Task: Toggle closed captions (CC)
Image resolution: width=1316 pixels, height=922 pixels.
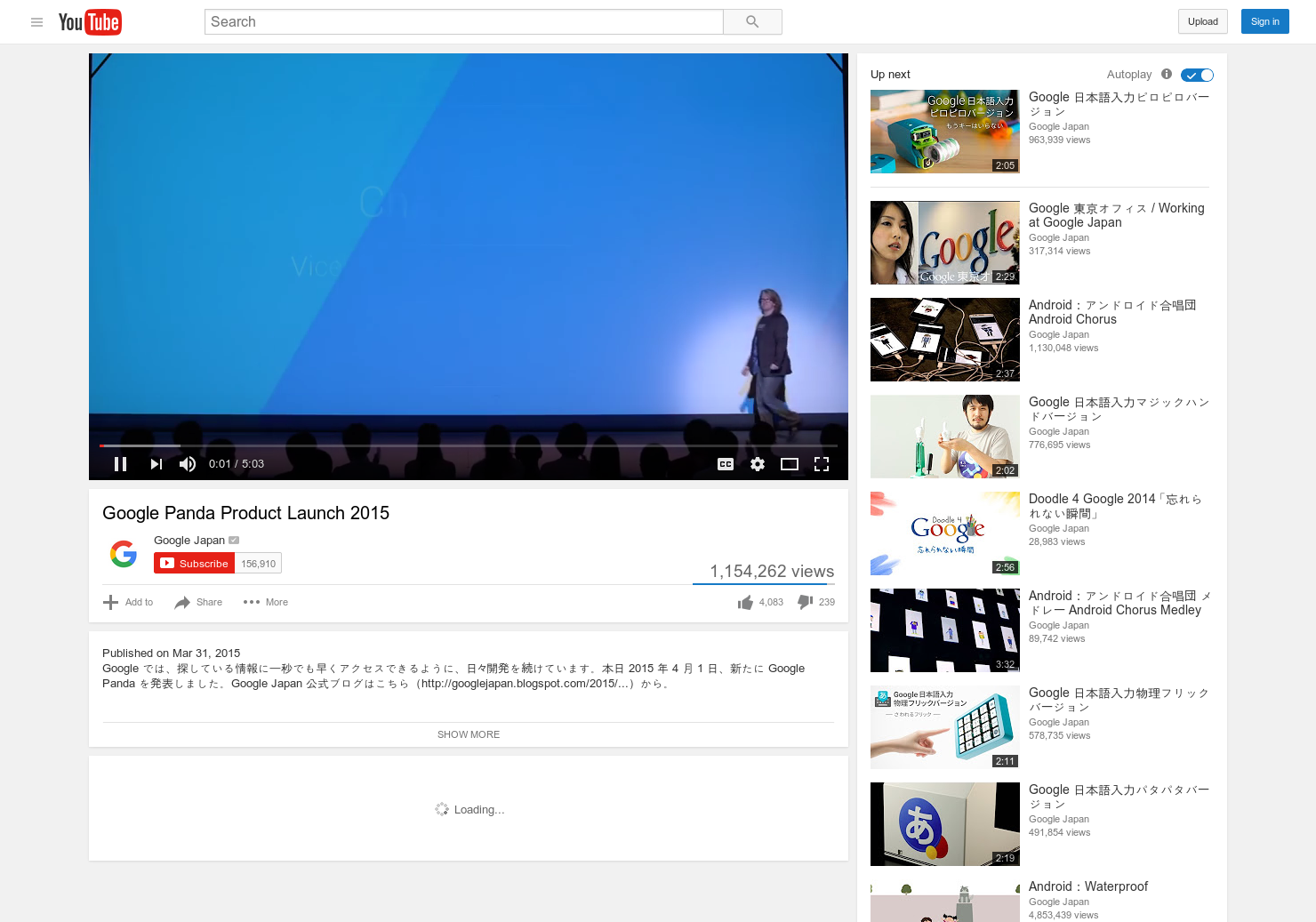Action: click(726, 464)
